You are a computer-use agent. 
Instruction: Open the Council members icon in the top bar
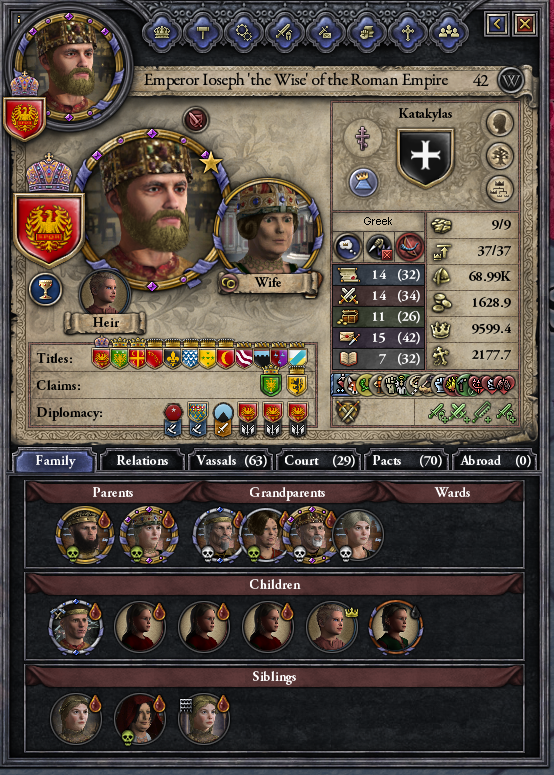click(448, 33)
